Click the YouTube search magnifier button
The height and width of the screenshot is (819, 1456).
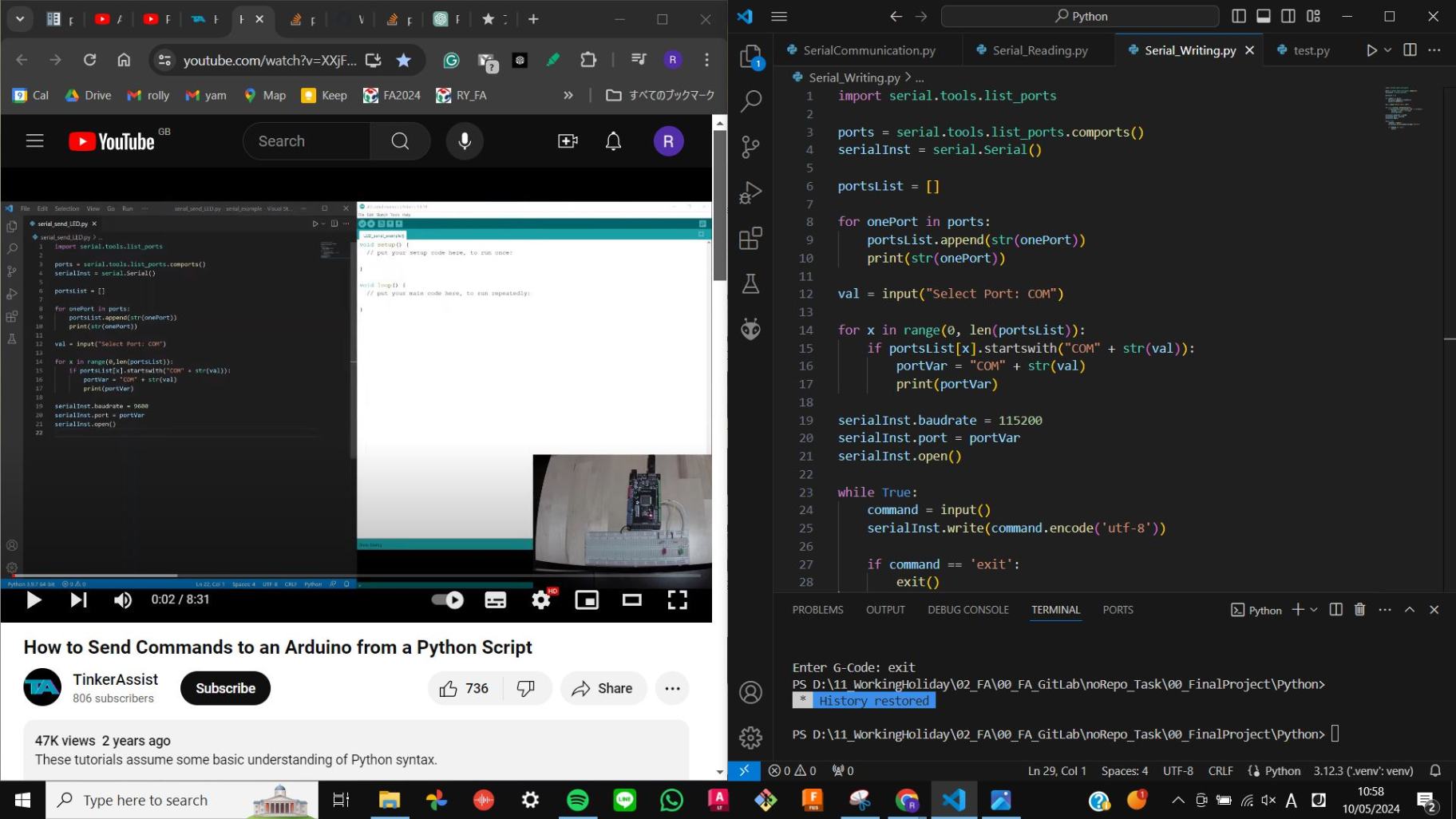coord(400,141)
